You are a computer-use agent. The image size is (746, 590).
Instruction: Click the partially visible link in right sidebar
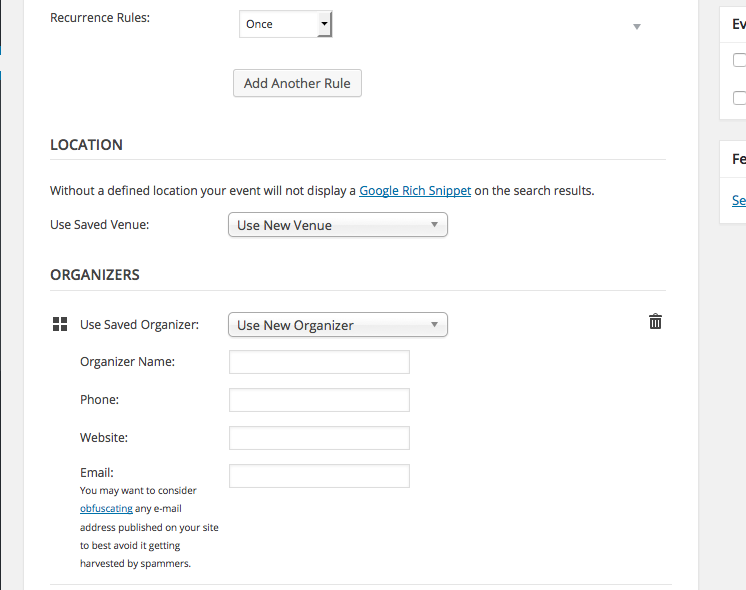click(738, 201)
